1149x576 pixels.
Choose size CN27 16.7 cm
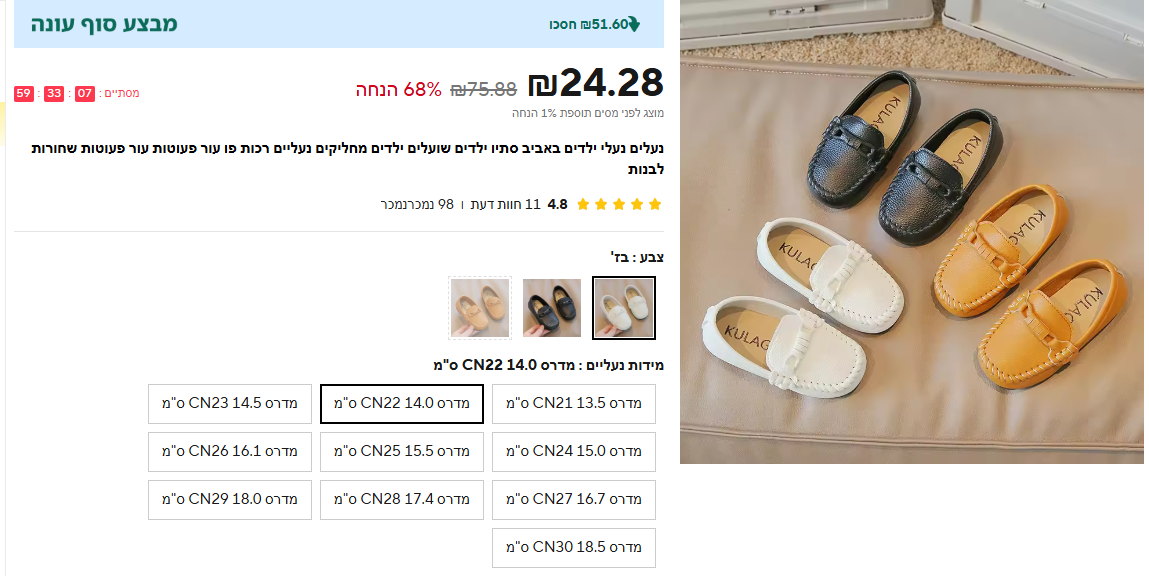(574, 499)
